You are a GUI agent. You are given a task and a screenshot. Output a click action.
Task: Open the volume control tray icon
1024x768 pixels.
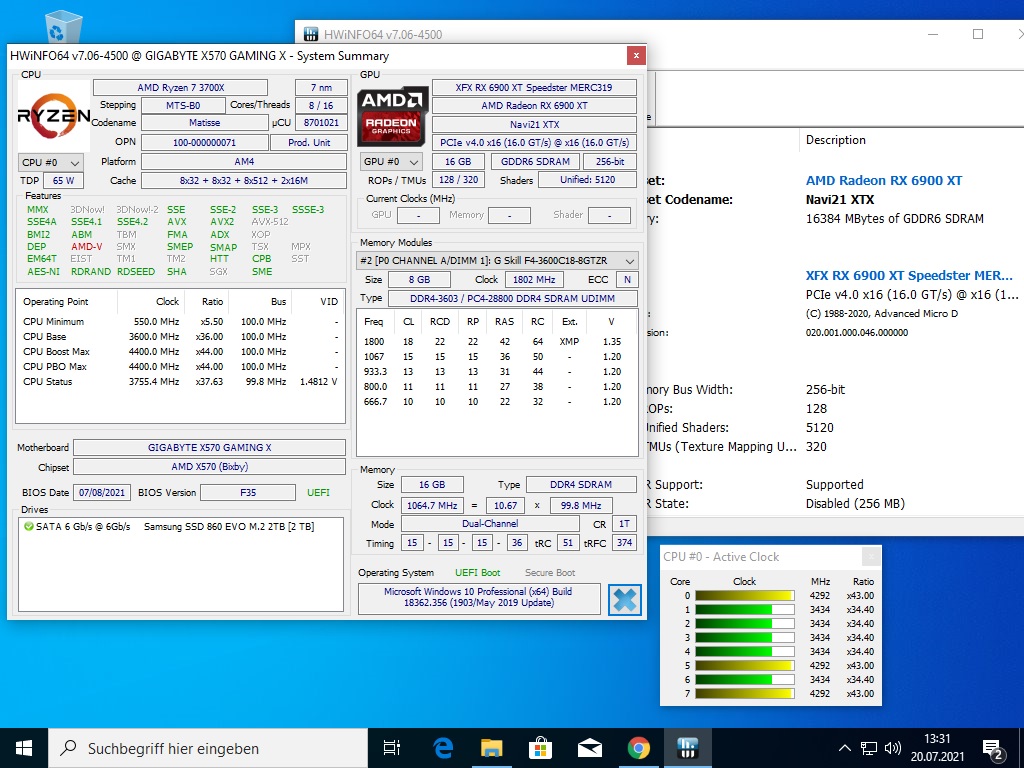click(892, 748)
